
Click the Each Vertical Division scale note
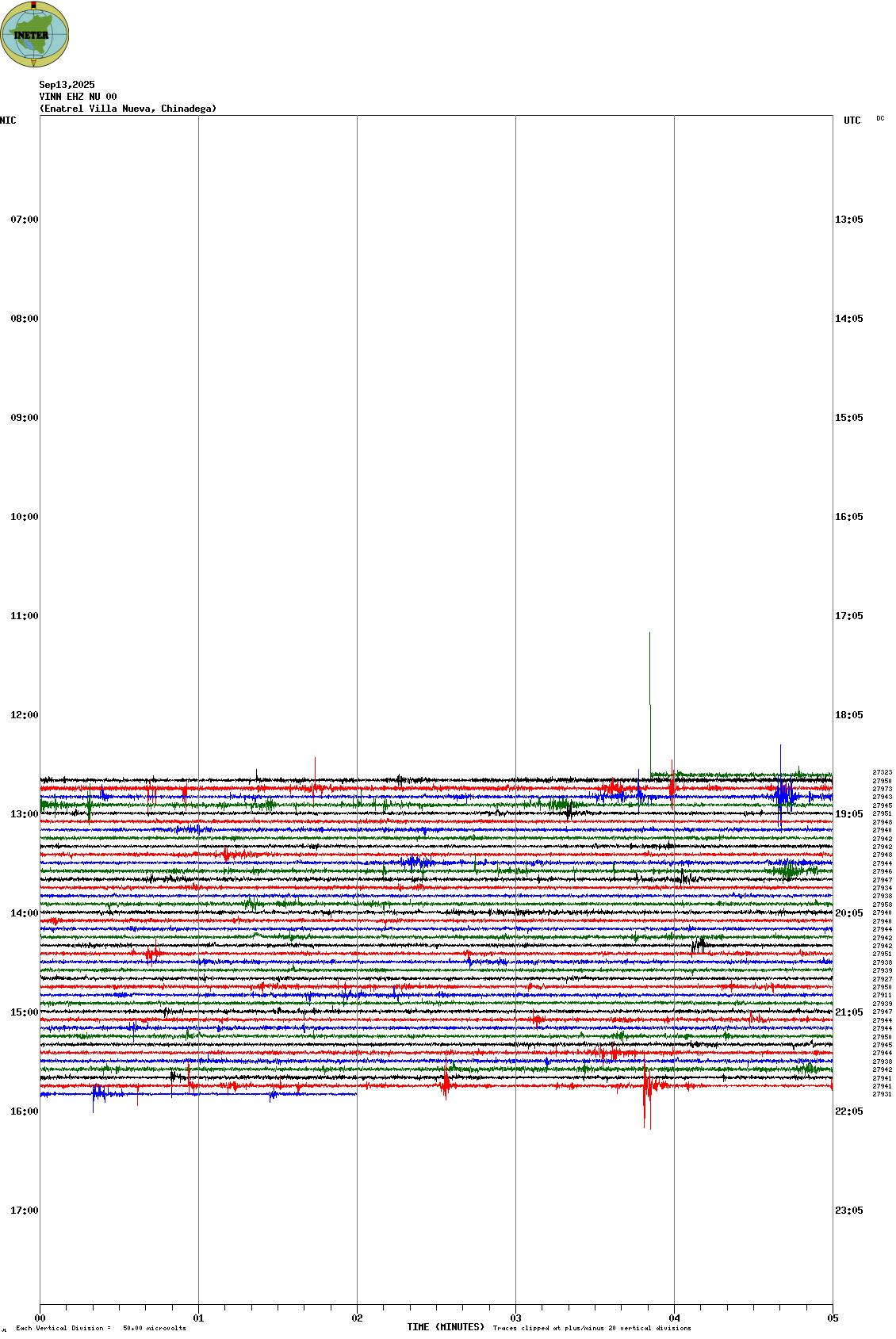pos(101,1328)
